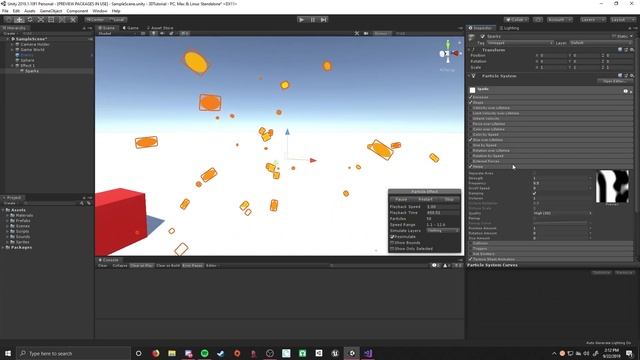Screen dimensions: 640x360
Task: Select Camera Holder in Hierarchy
Action: tap(35, 44)
